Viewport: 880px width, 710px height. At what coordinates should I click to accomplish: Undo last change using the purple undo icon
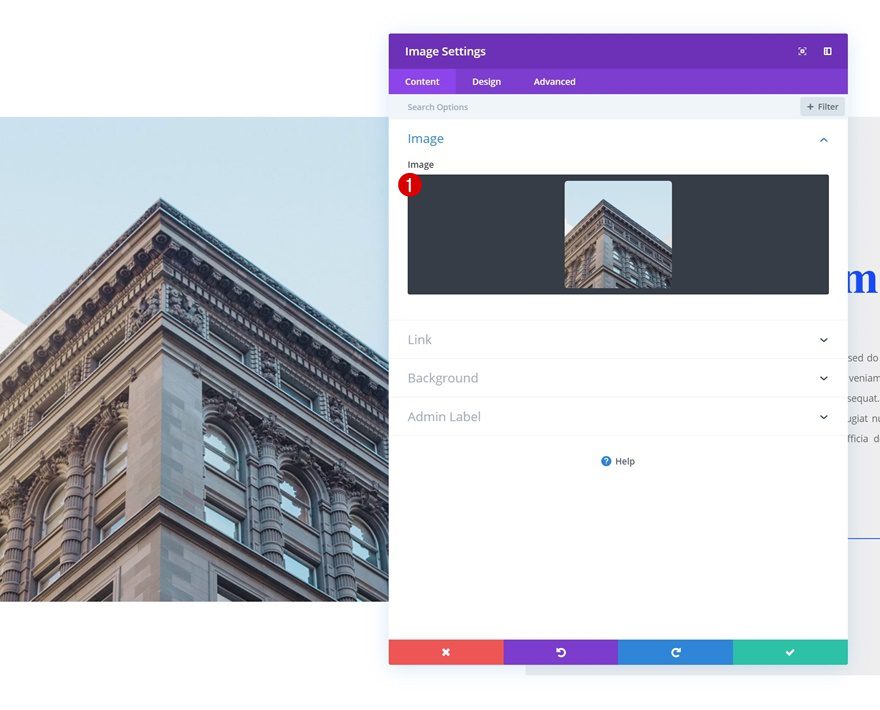point(561,651)
